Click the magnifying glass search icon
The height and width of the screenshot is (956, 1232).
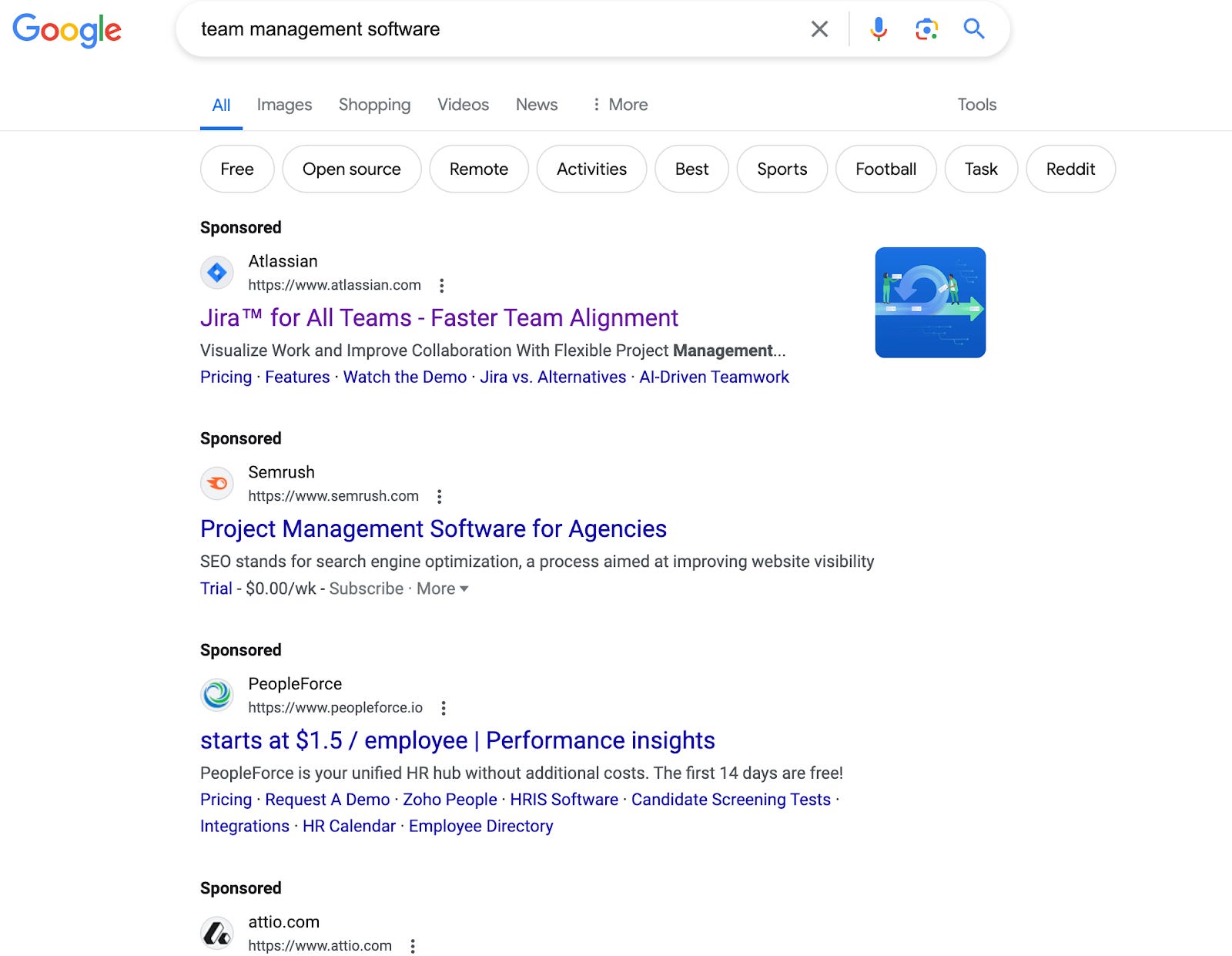[974, 29]
